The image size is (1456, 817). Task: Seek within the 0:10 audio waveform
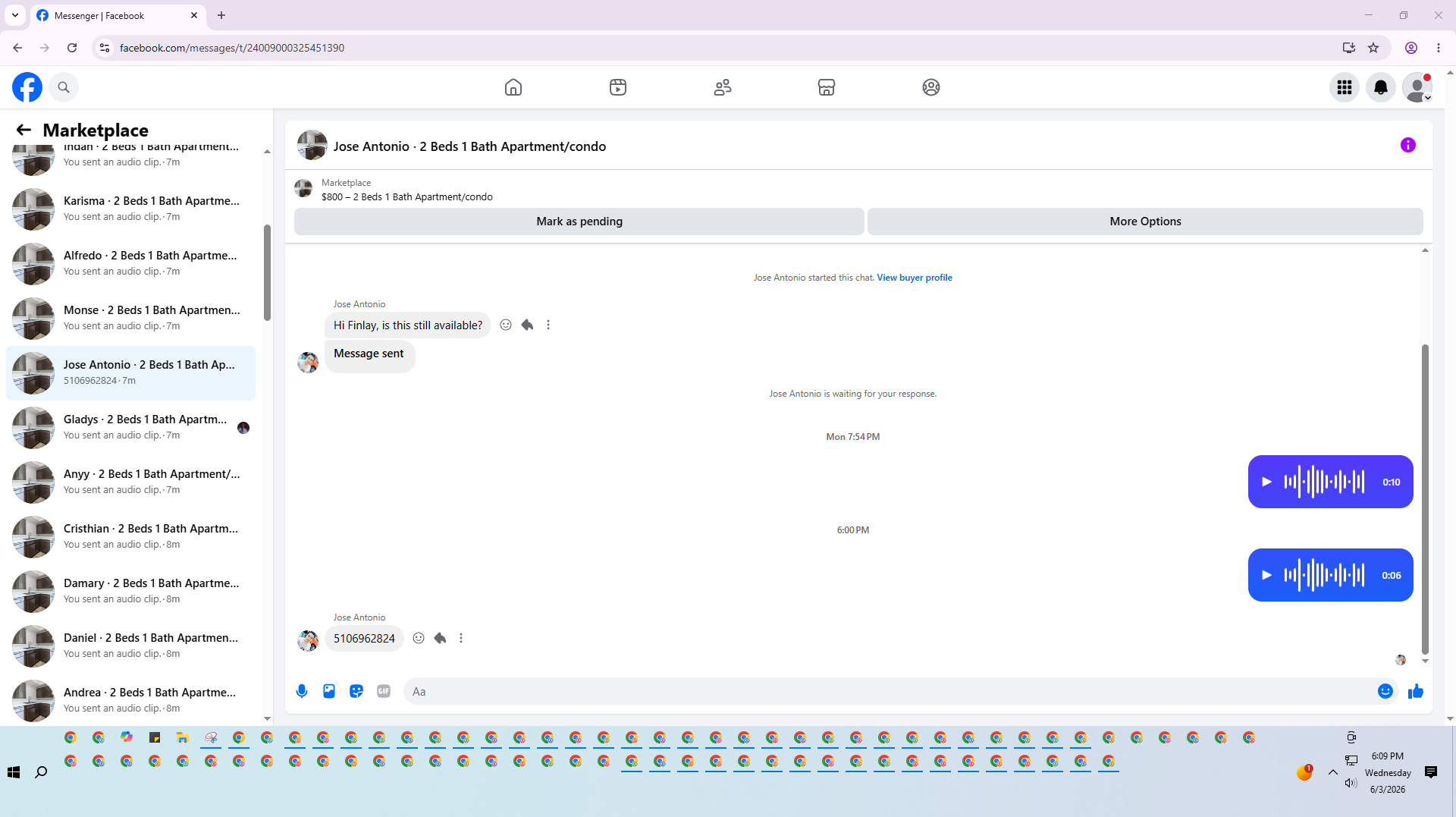coord(1324,482)
